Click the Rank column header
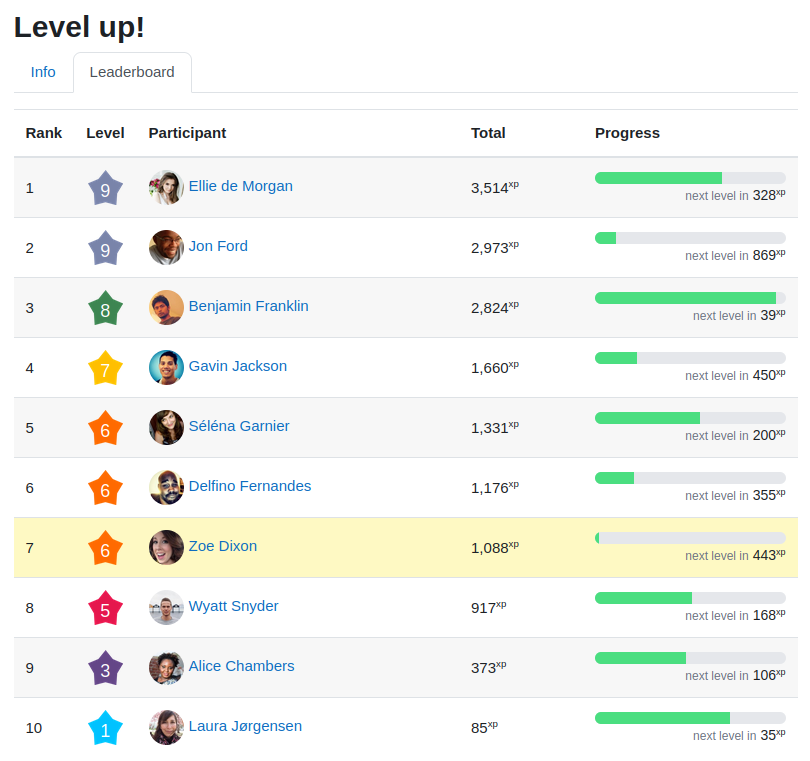Image resolution: width=810 pixels, height=761 pixels. pyautogui.click(x=44, y=133)
